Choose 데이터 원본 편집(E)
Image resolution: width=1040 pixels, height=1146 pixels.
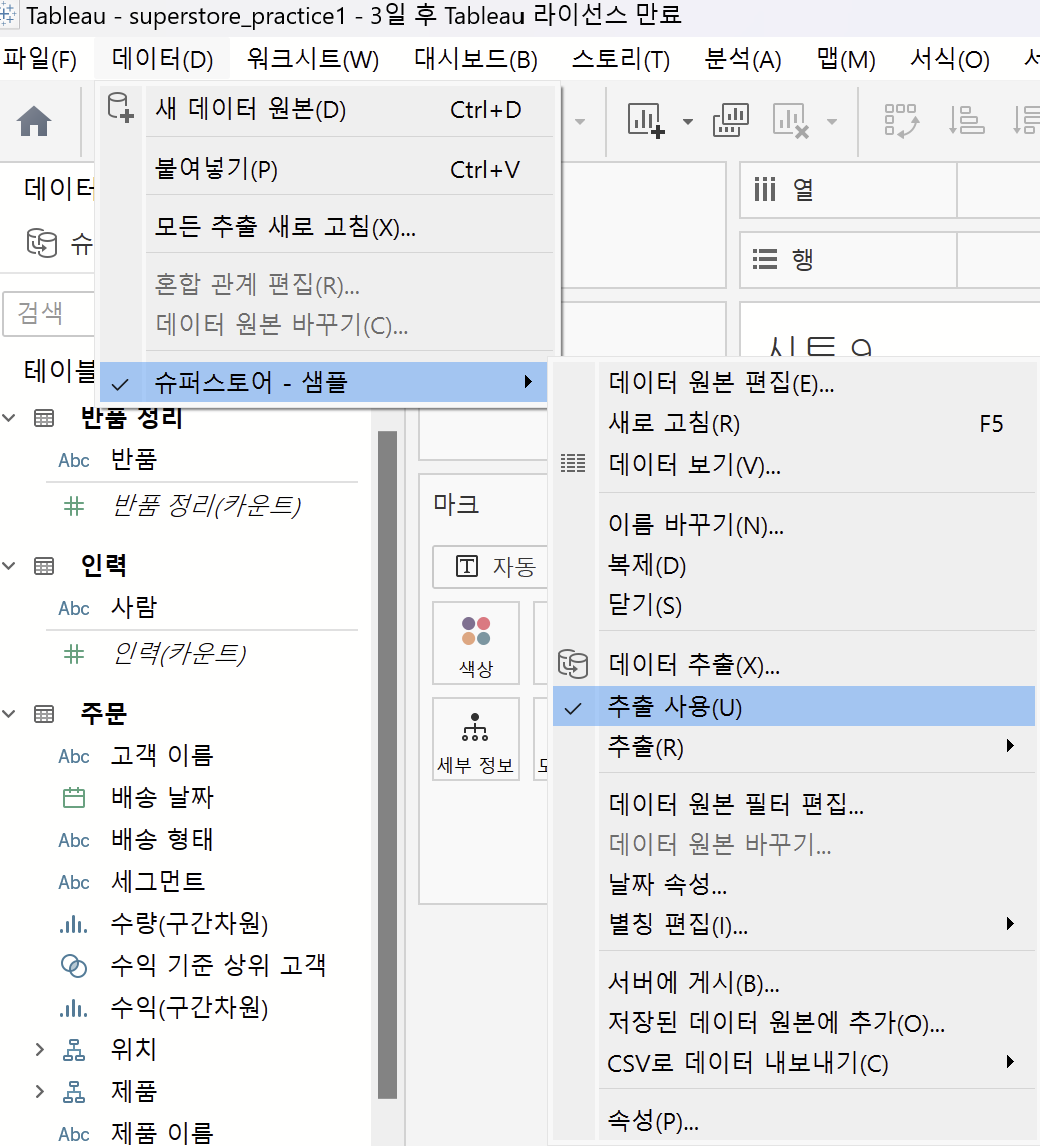(794, 382)
